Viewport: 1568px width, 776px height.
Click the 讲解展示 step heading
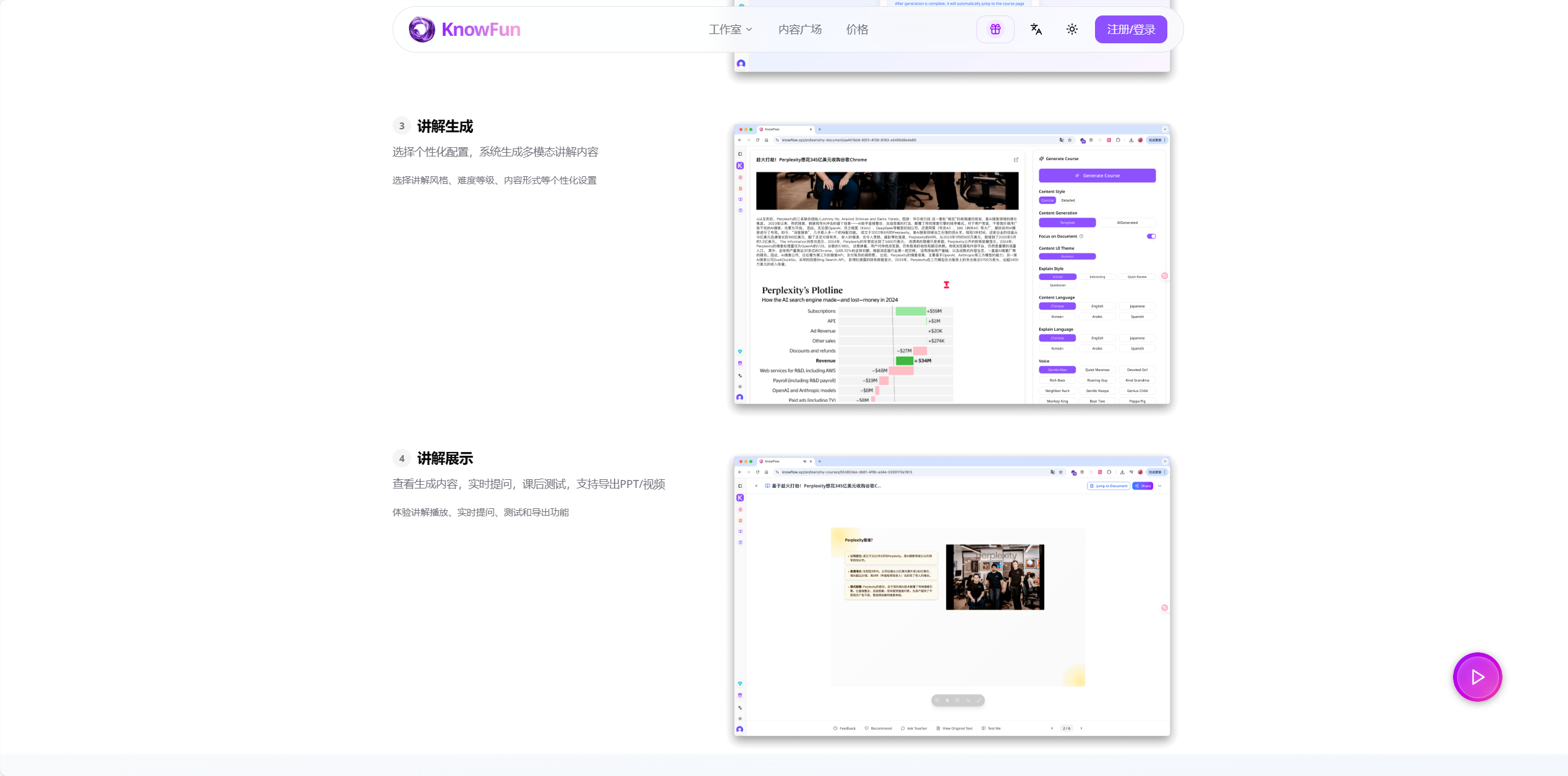(445, 458)
